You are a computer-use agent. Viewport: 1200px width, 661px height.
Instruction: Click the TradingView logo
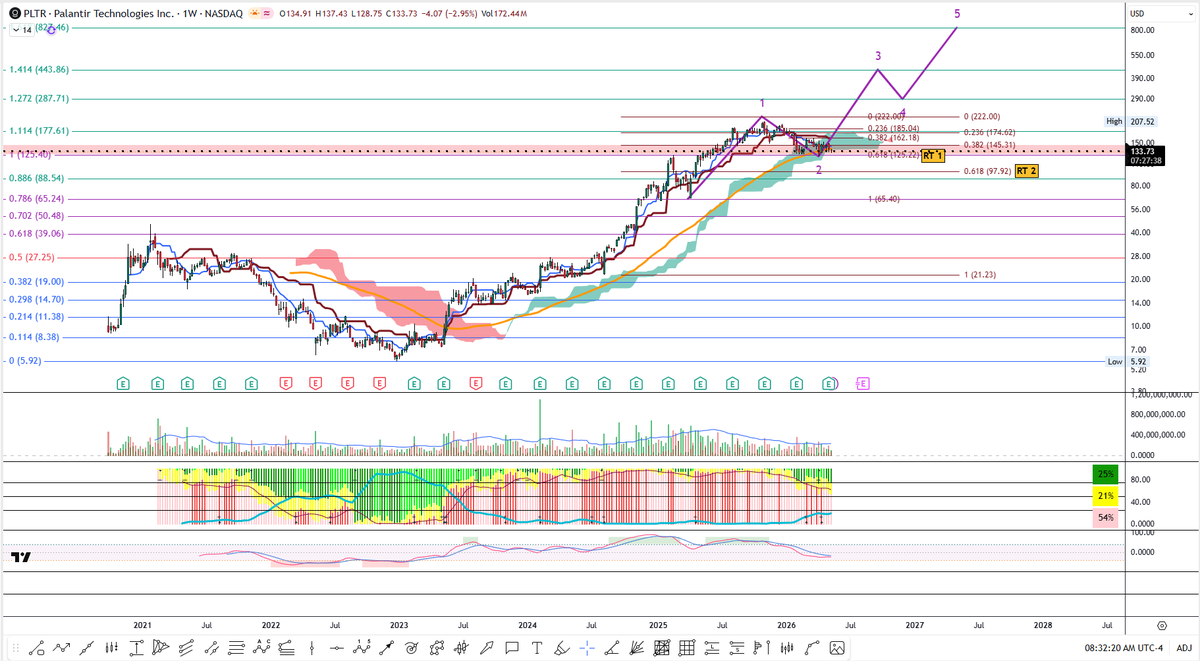20,557
